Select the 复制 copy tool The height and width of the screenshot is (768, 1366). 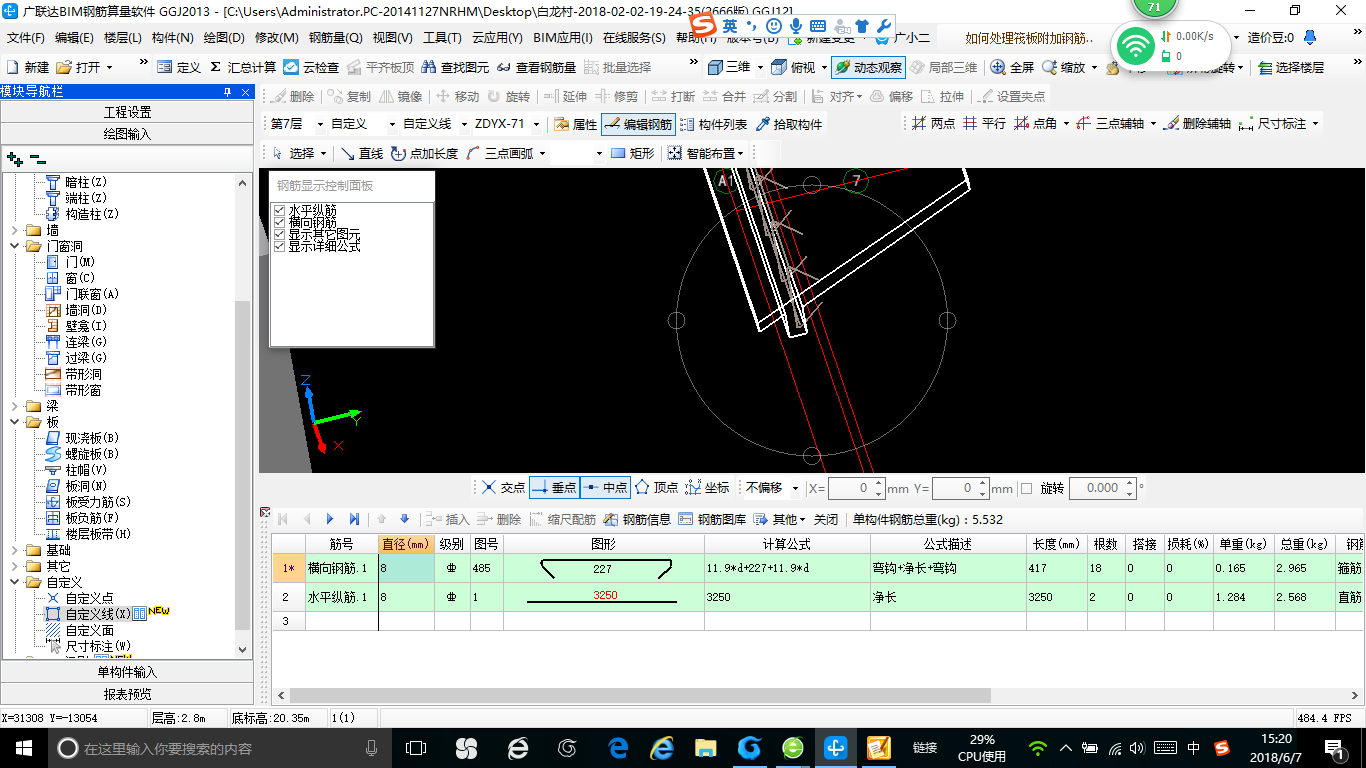pyautogui.click(x=347, y=96)
